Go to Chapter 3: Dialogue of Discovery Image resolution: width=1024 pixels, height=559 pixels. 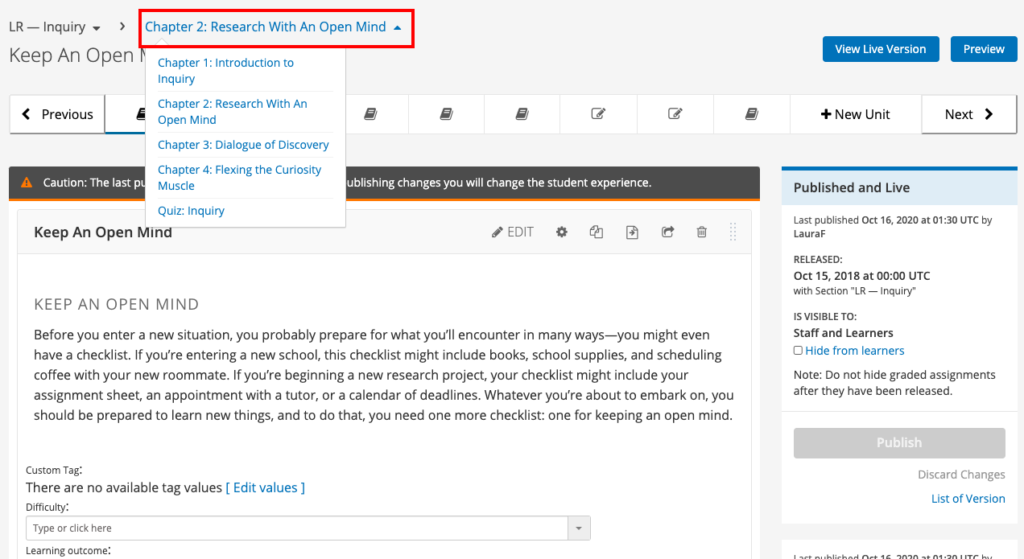[243, 144]
